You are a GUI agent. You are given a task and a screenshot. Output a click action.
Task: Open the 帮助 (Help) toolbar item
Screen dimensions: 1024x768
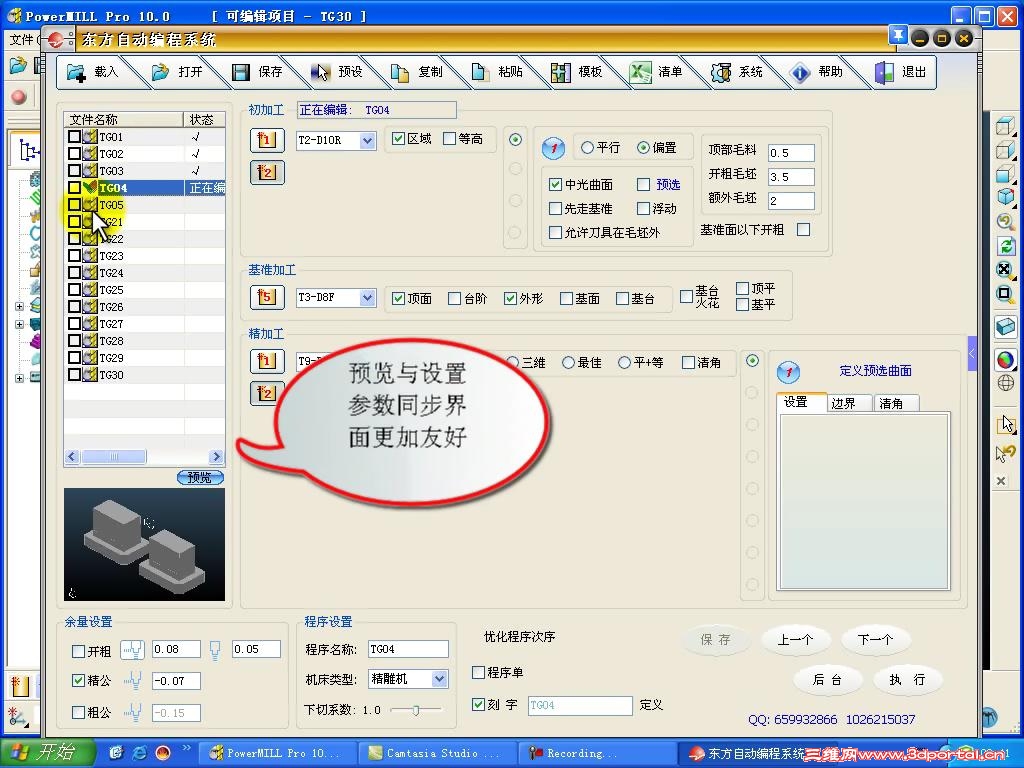click(816, 72)
